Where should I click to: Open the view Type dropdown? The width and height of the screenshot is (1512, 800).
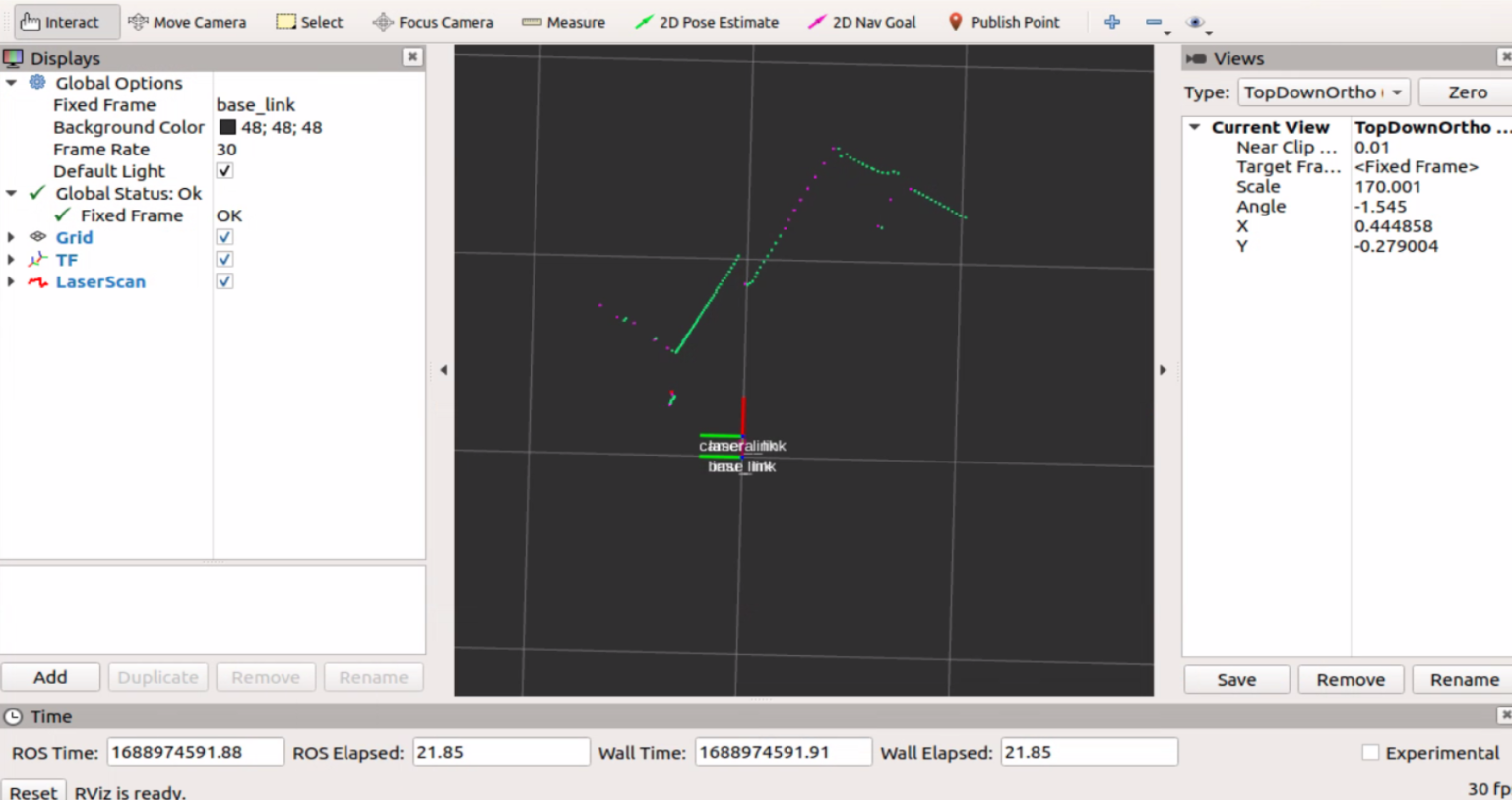(x=1324, y=92)
